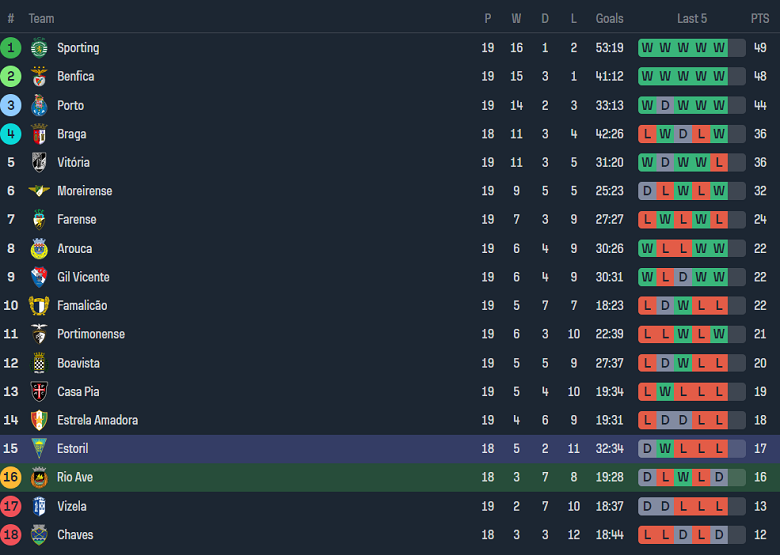Click Braga's first Last 5 loss badge

point(647,134)
